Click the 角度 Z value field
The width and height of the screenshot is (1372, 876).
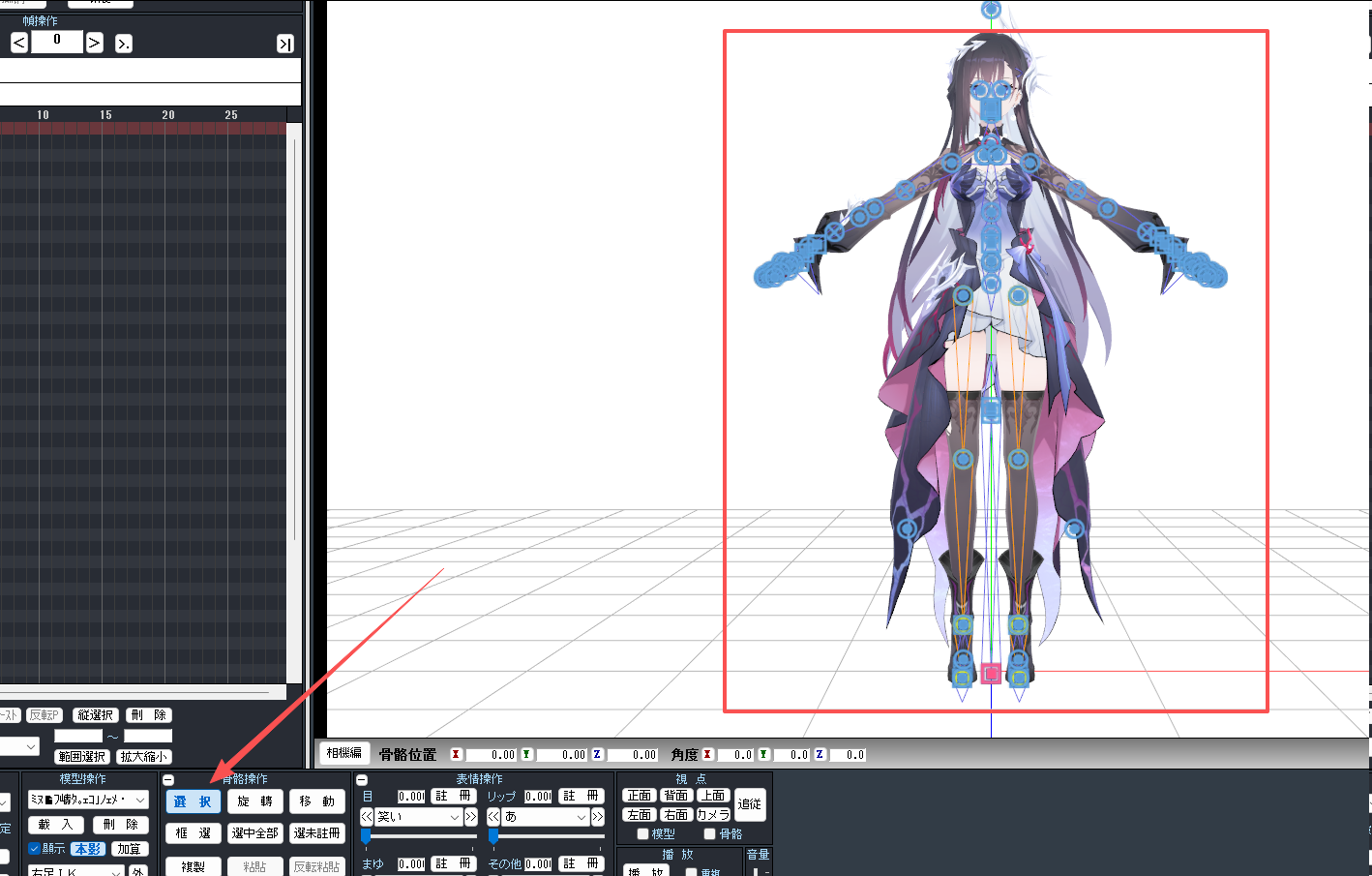[848, 755]
